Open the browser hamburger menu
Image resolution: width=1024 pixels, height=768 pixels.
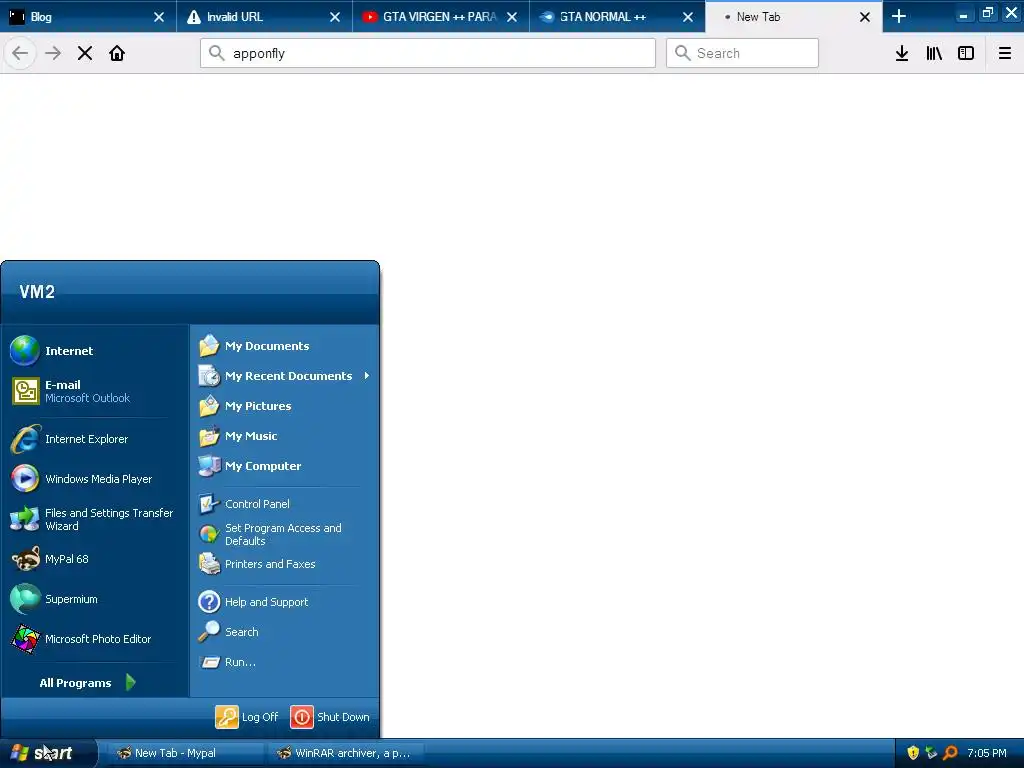[x=1005, y=53]
